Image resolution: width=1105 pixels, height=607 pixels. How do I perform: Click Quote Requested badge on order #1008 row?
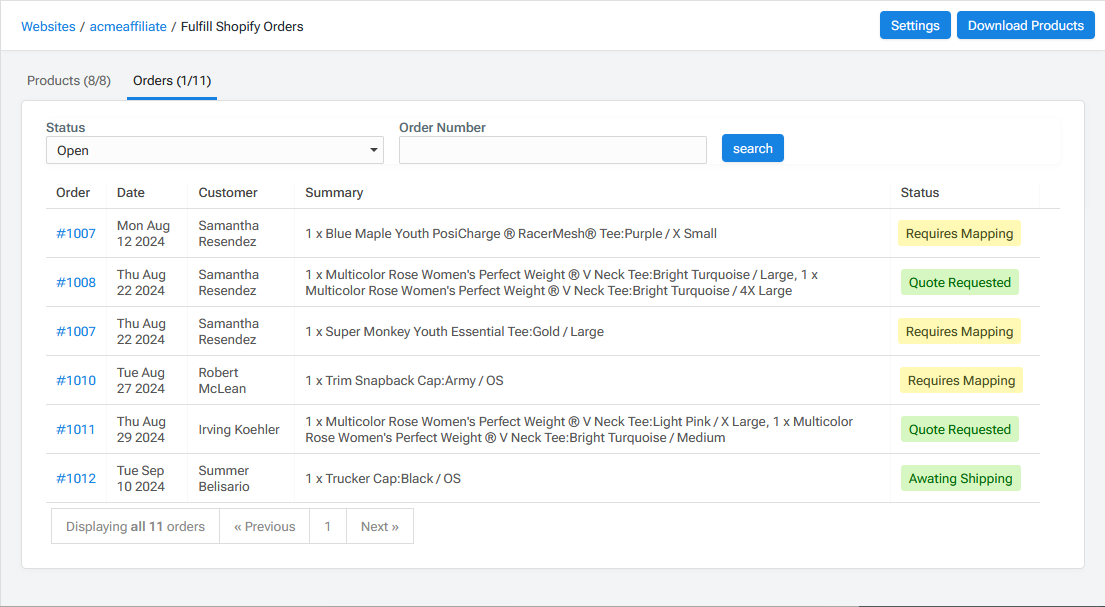pyautogui.click(x=959, y=283)
